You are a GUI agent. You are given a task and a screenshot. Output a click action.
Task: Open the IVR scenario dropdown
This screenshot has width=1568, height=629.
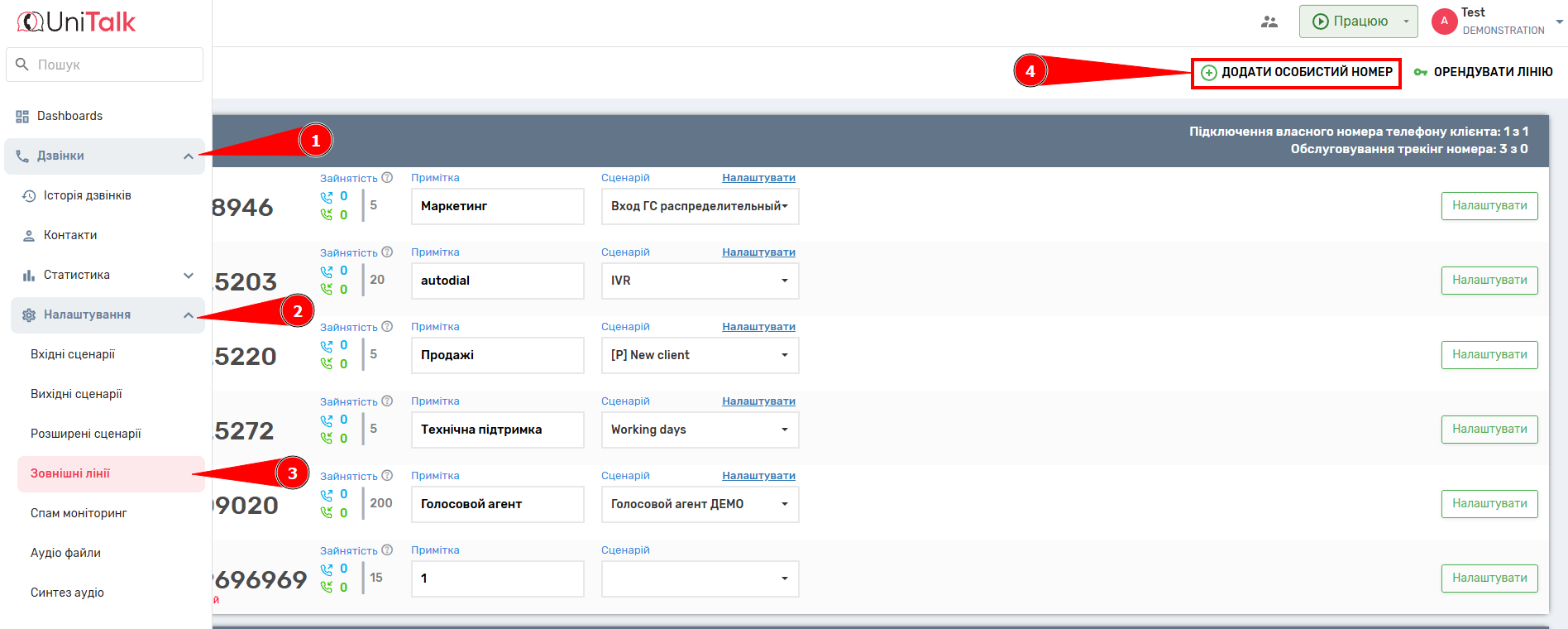(x=700, y=281)
